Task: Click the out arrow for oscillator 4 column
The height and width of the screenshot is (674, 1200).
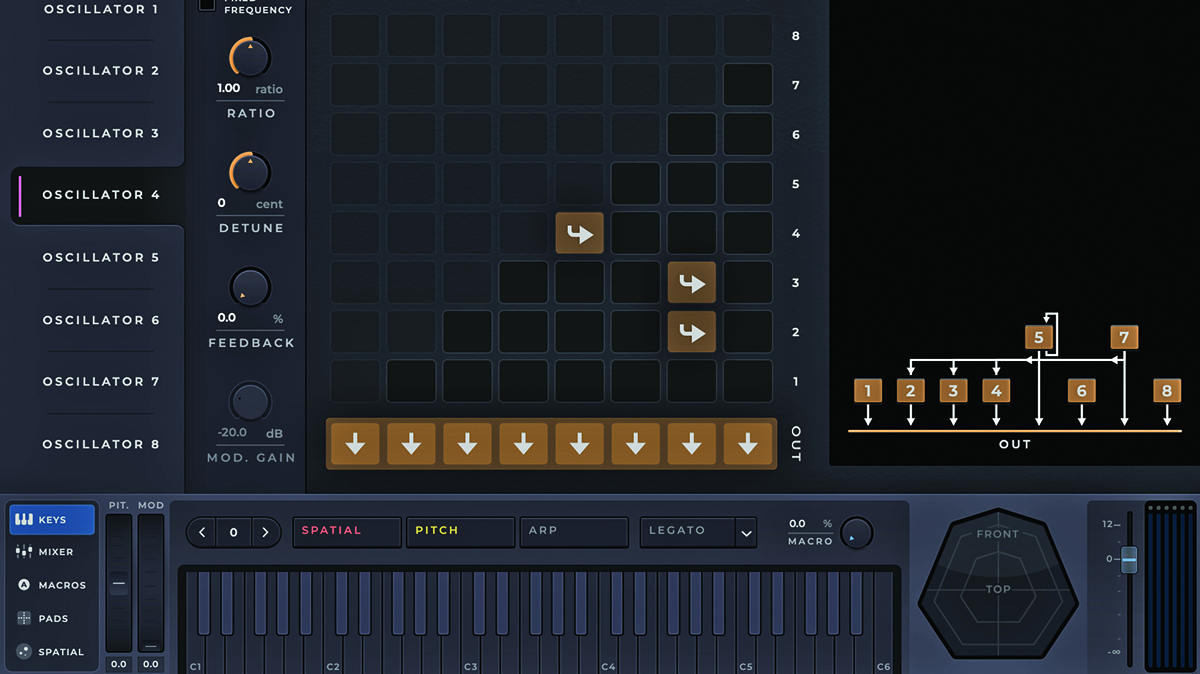Action: click(523, 445)
